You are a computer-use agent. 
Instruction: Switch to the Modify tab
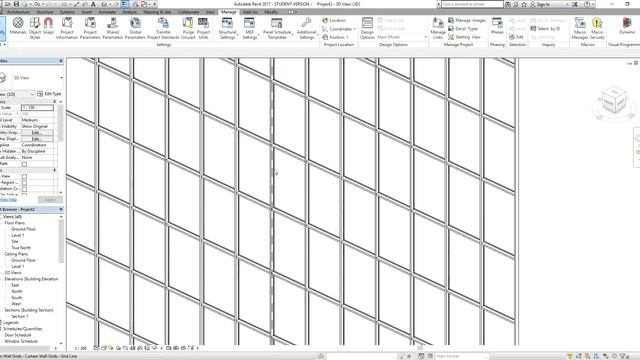[271, 12]
